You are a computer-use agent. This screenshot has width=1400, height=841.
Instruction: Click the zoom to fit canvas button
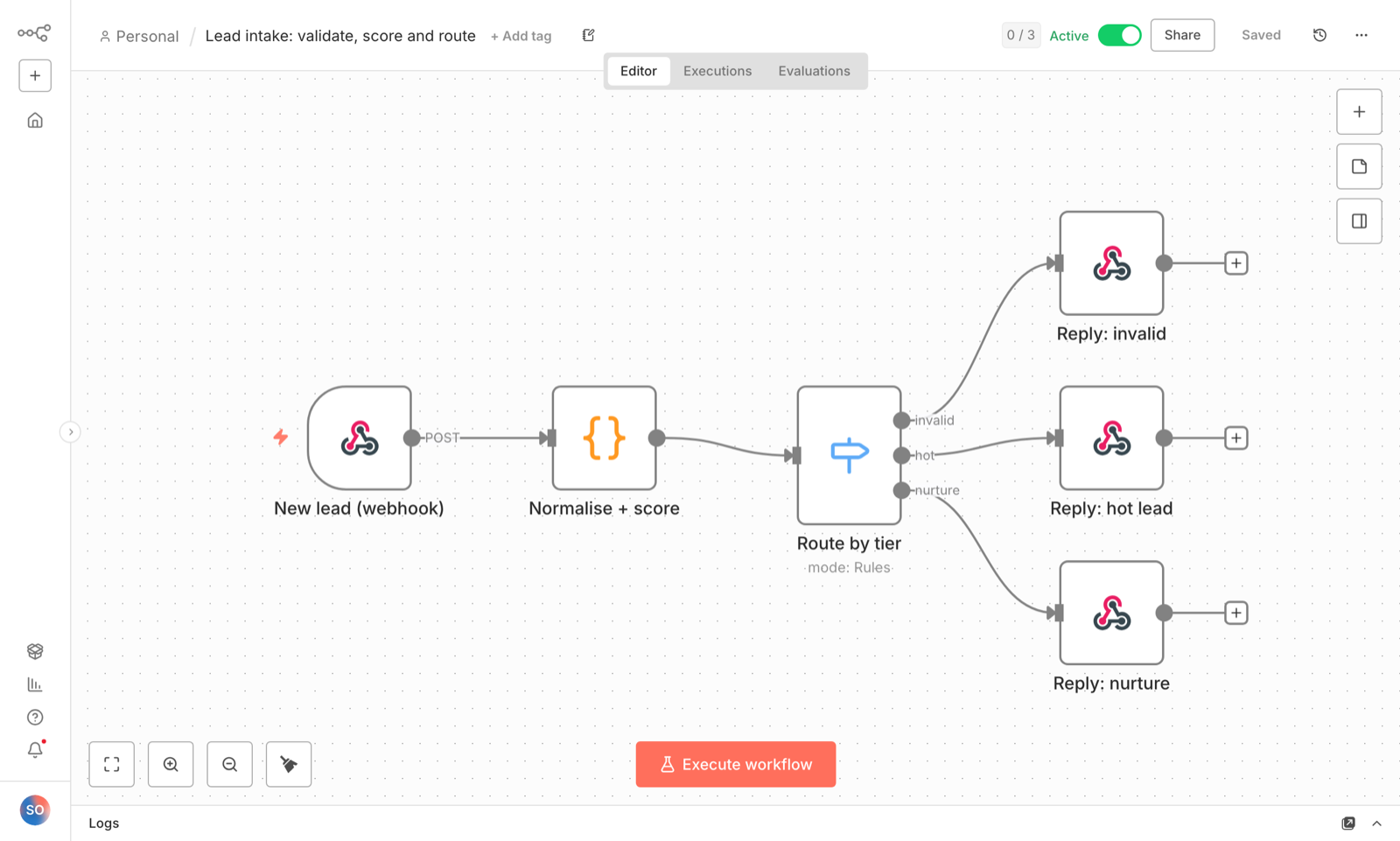click(x=112, y=764)
